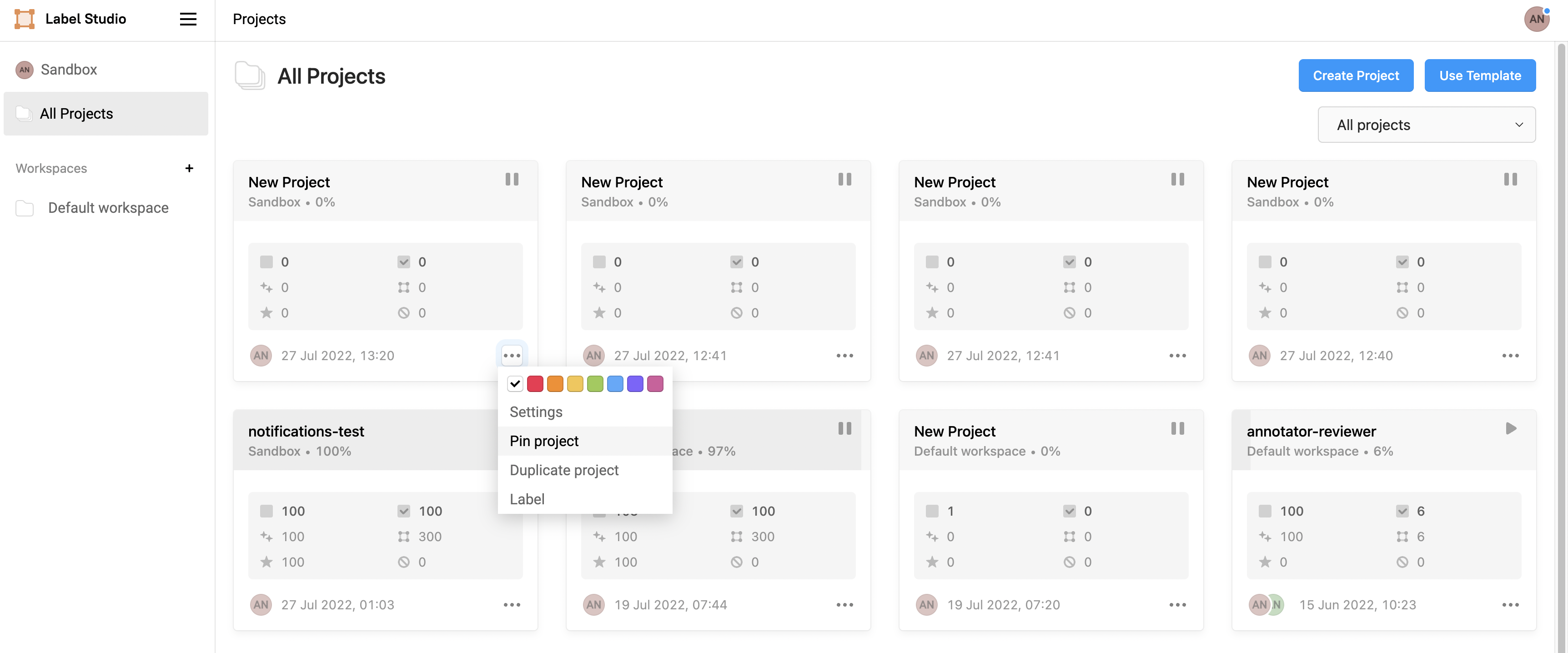Pick the red color swatch
This screenshot has height=653, width=1568.
pos(535,384)
